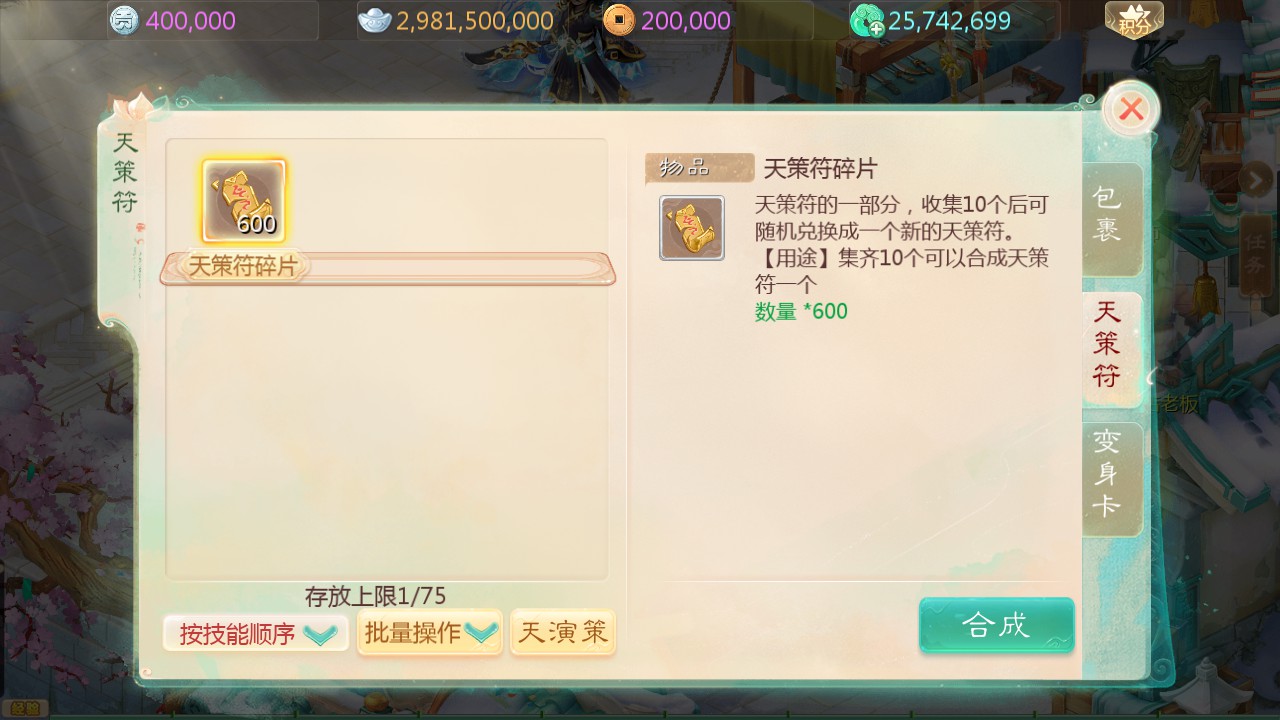Click the 经验 icon at bottom-left corner

click(x=25, y=708)
